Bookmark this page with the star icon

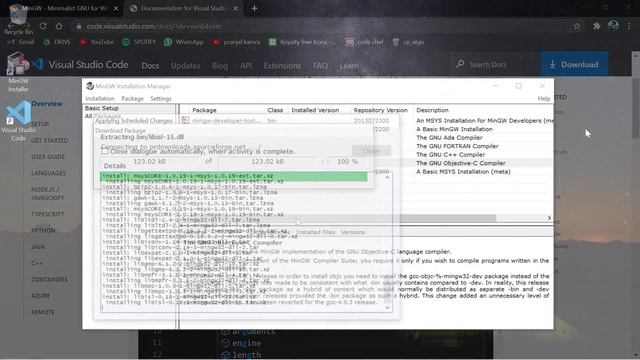(x=577, y=26)
